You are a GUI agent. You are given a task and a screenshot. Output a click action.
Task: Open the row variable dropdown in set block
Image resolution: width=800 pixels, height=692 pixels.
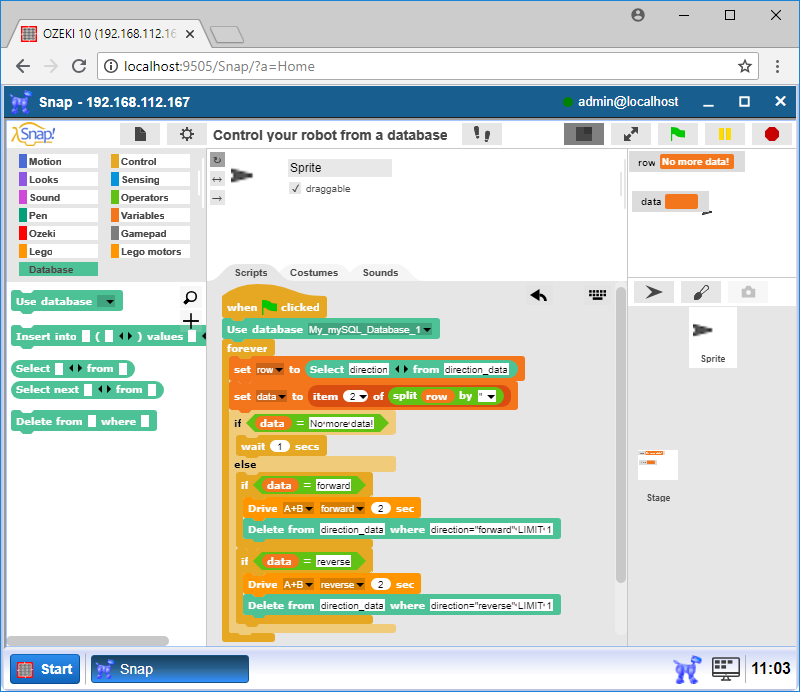coord(279,369)
